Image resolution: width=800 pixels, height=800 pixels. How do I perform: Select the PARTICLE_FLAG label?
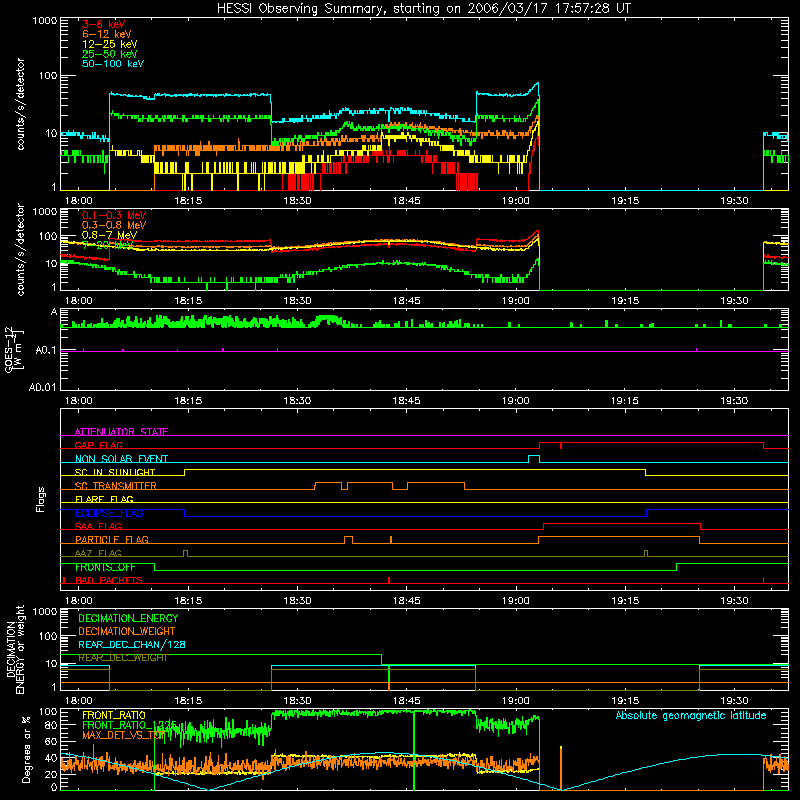point(112,540)
